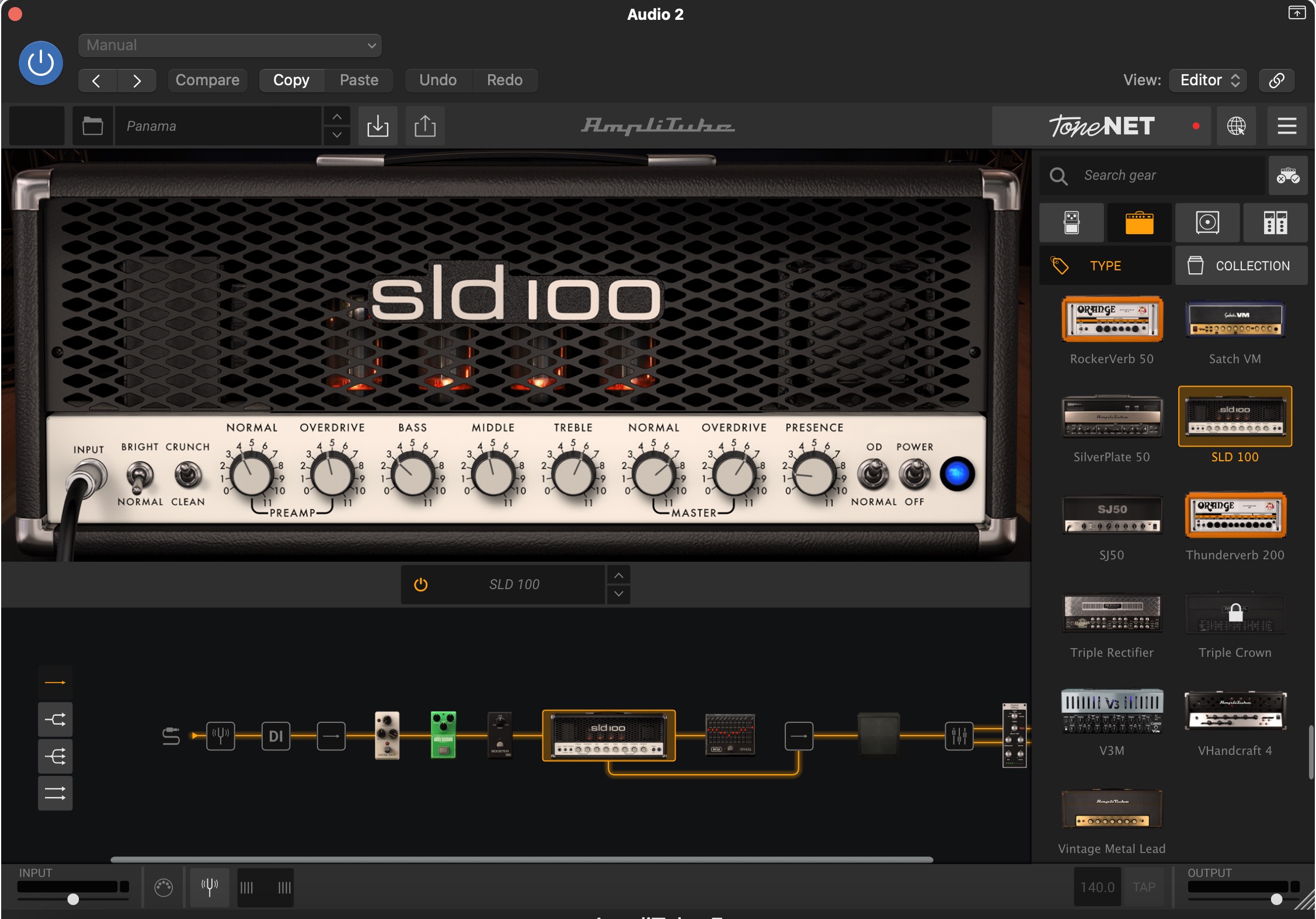The height and width of the screenshot is (919, 1316).
Task: Select the SilverPlate 50 amp
Action: click(1112, 416)
